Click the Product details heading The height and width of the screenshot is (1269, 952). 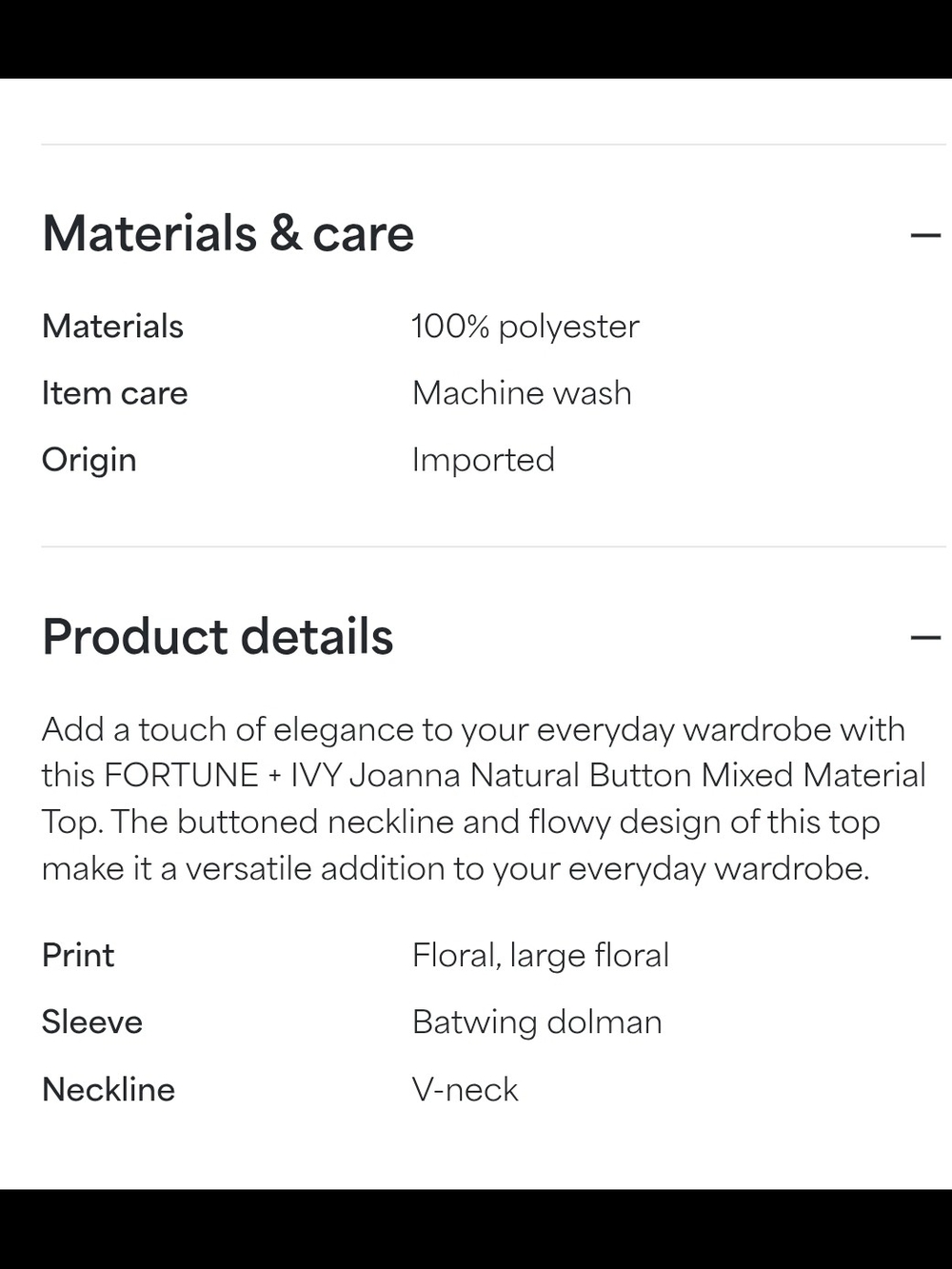pyautogui.click(x=218, y=637)
